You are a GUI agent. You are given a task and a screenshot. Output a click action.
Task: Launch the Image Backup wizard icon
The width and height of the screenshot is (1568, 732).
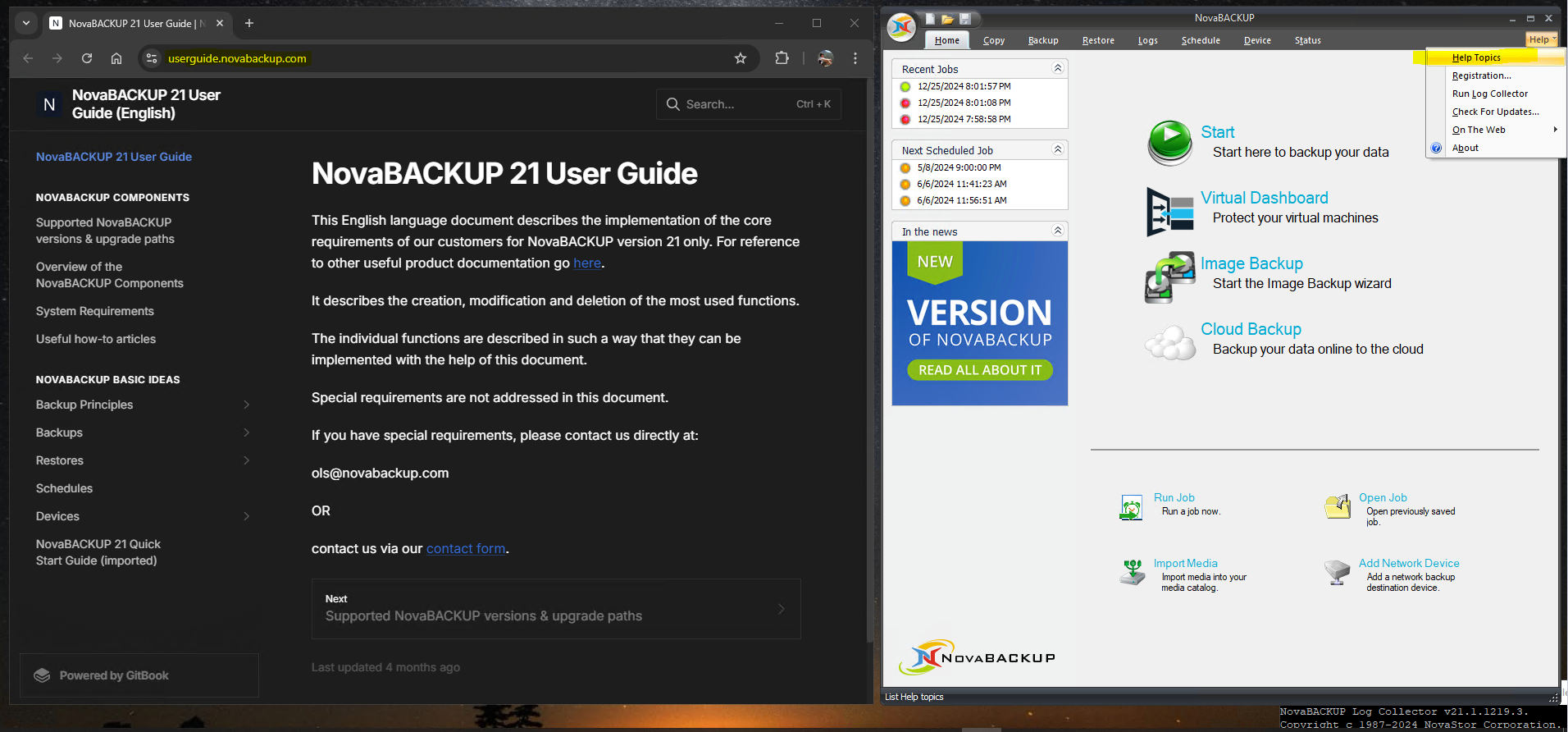1170,277
